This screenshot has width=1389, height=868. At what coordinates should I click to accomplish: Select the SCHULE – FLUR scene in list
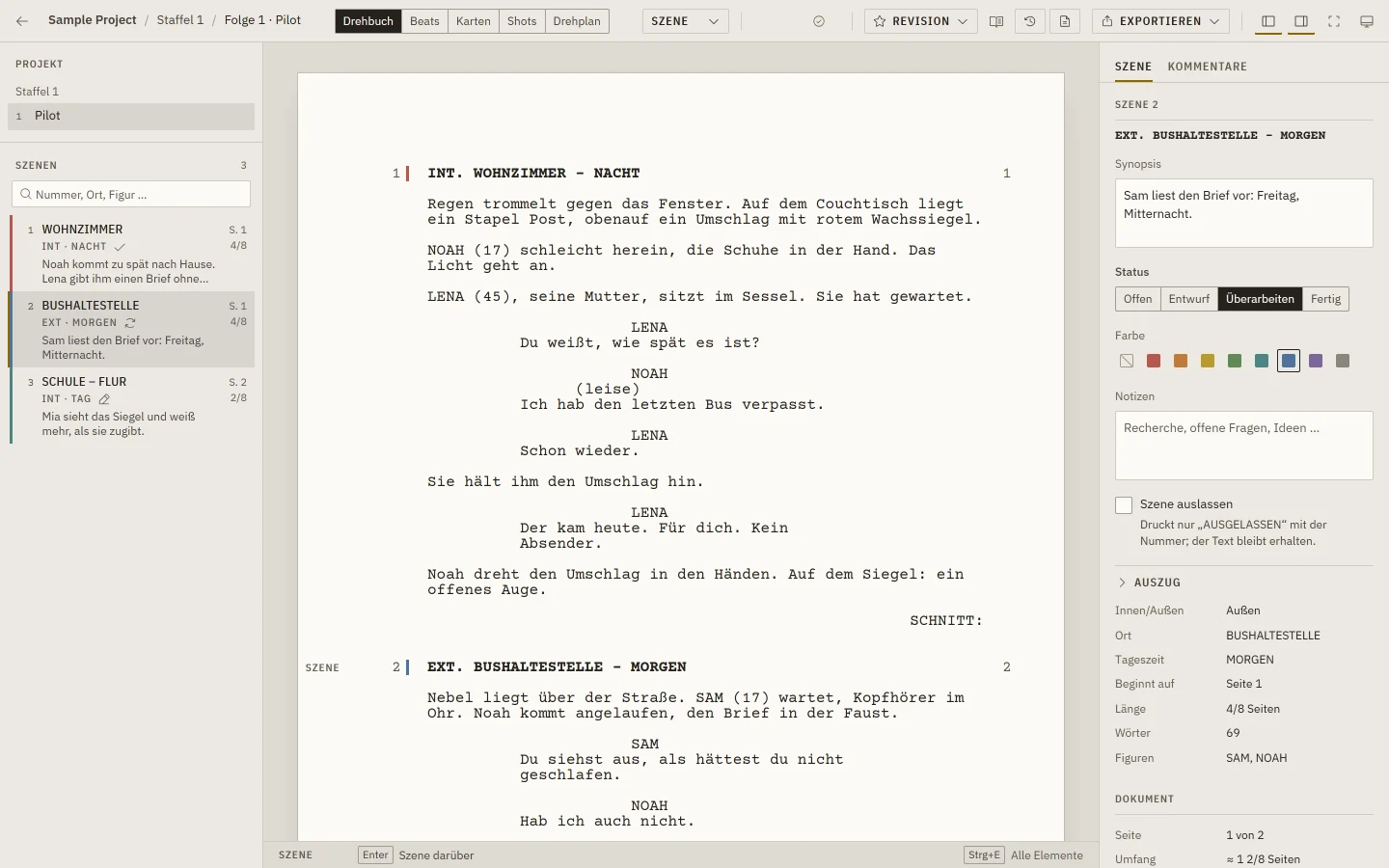tap(131, 406)
